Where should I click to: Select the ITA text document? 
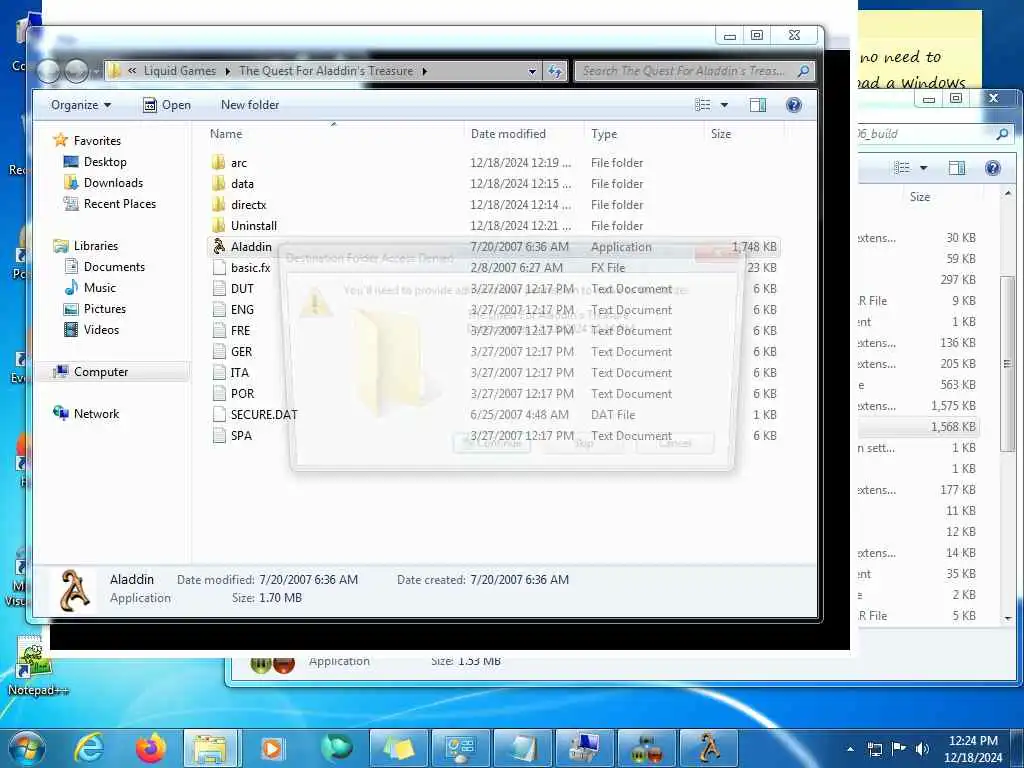point(239,372)
